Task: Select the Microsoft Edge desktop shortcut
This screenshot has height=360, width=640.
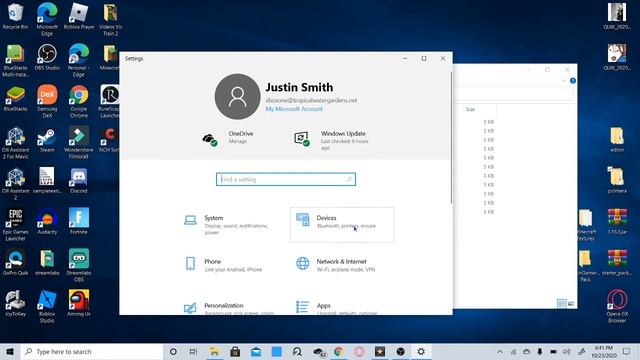Action: 47,19
